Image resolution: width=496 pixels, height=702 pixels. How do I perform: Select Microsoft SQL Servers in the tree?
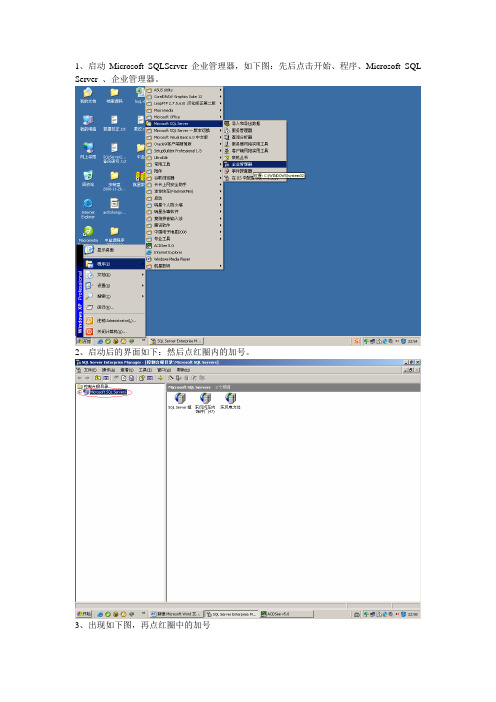(108, 392)
